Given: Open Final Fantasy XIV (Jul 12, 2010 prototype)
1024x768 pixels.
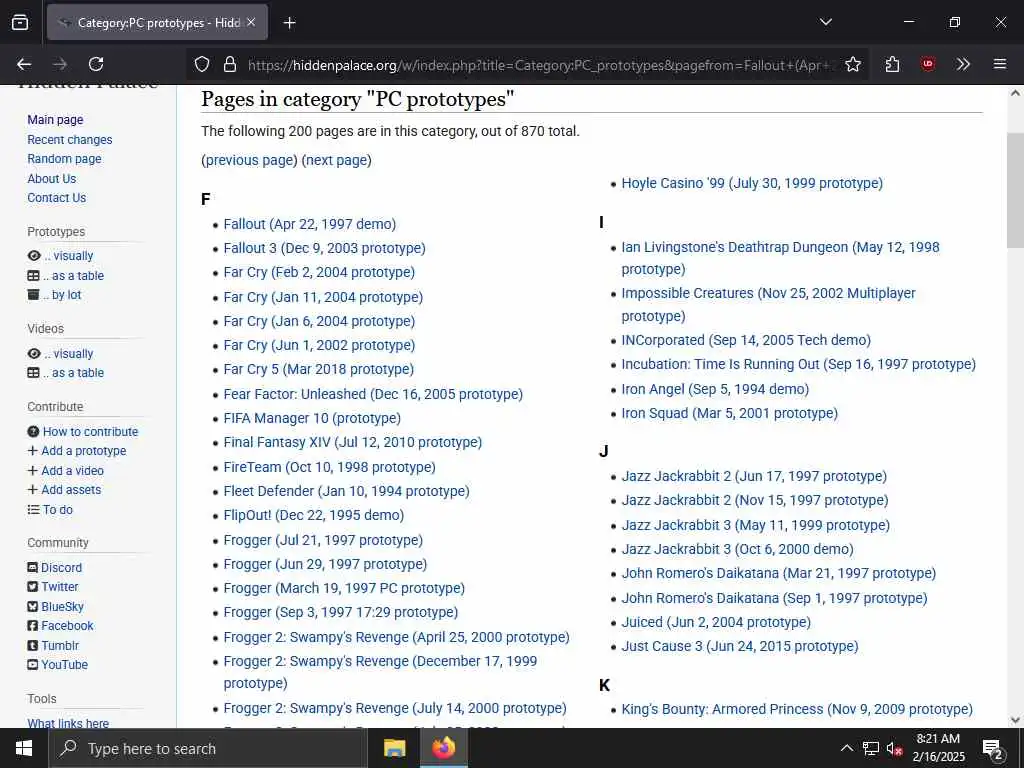Looking at the screenshot, I should [353, 442].
